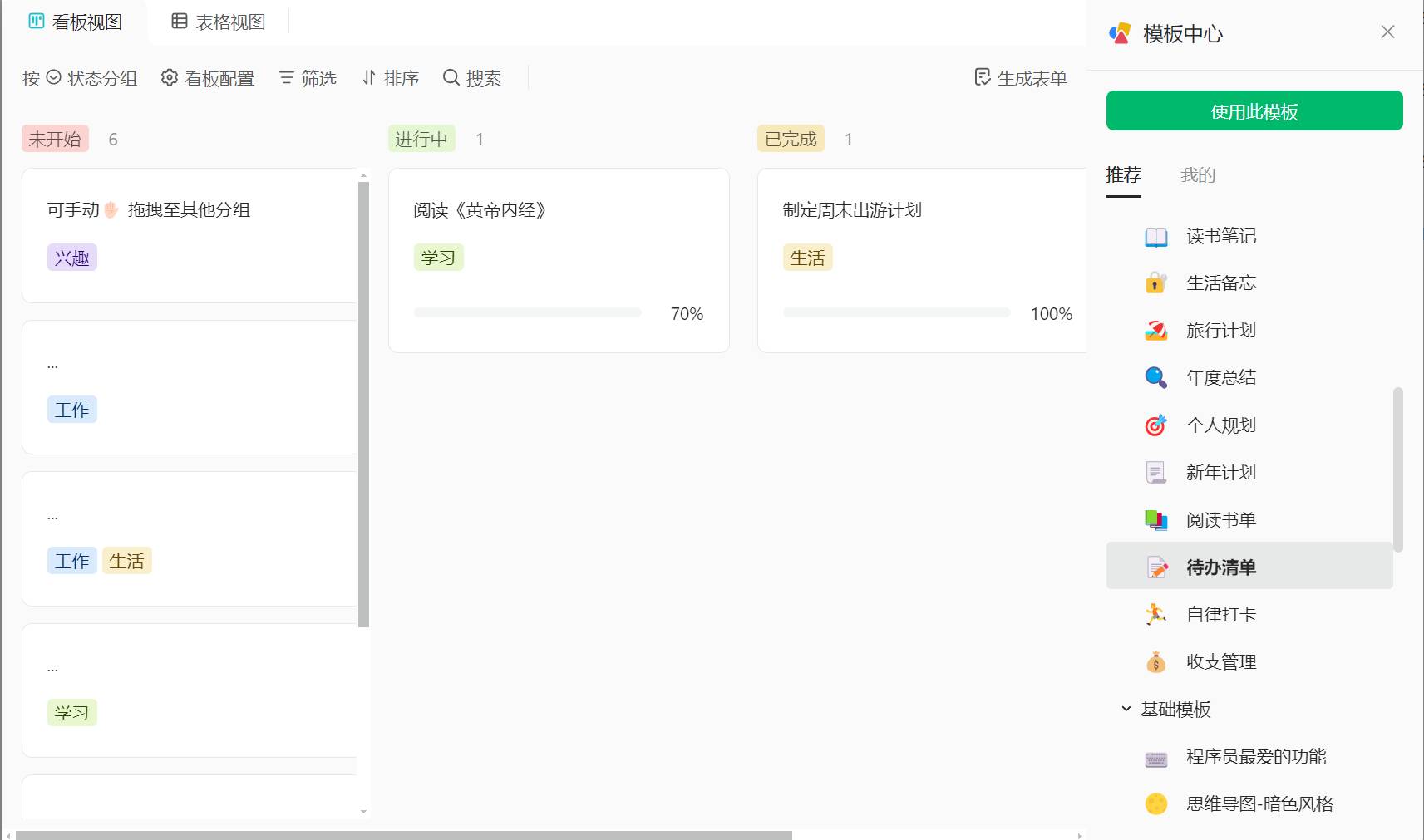
Task: Click the sort arrows icon
Action: tap(369, 78)
